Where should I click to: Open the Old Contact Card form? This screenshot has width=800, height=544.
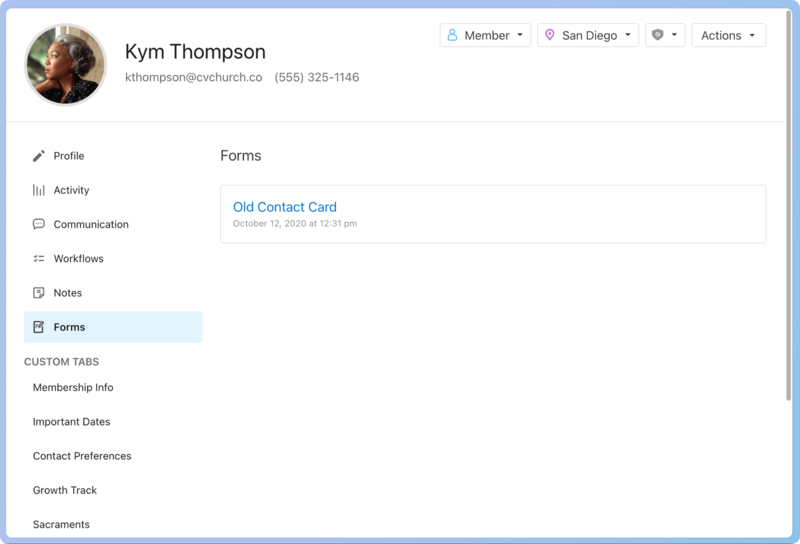coord(285,207)
